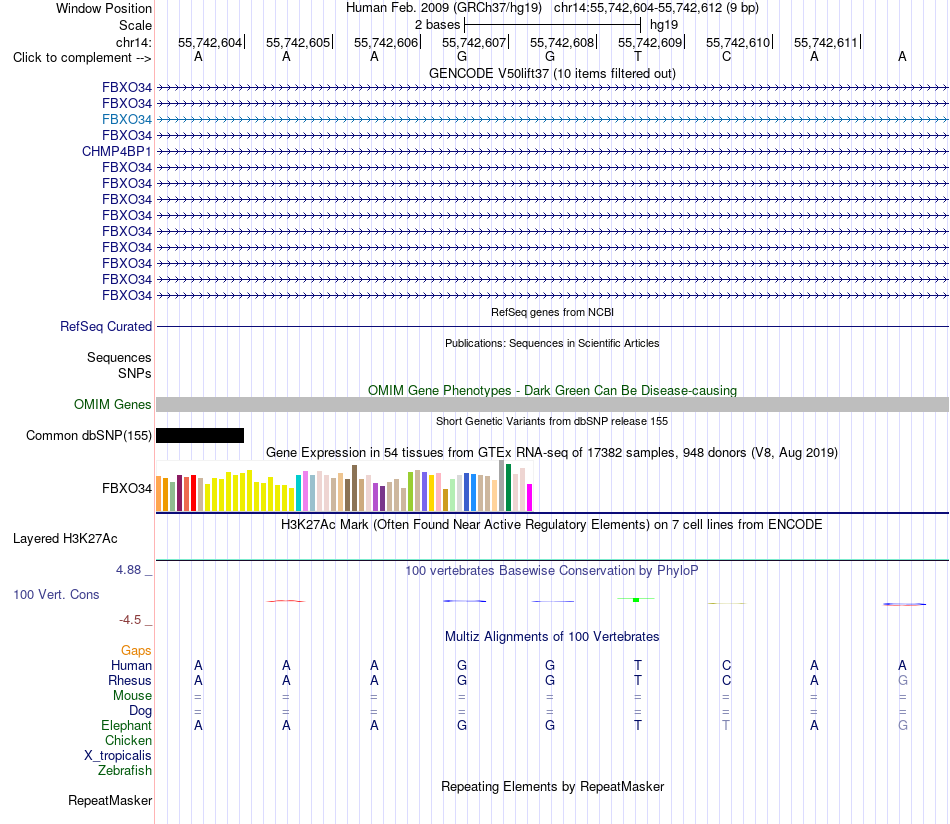Click the gray OMIM Genes item bar
The height and width of the screenshot is (824, 950).
tap(552, 405)
